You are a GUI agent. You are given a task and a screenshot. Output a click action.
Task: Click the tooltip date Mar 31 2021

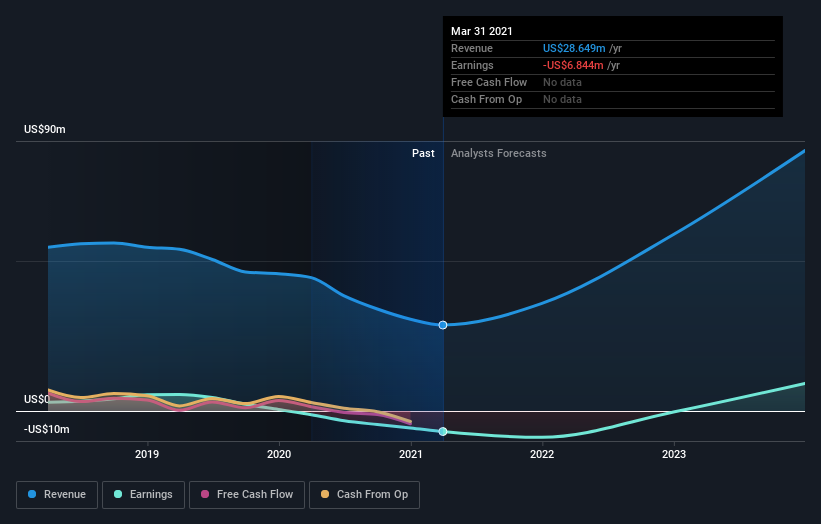(x=482, y=31)
